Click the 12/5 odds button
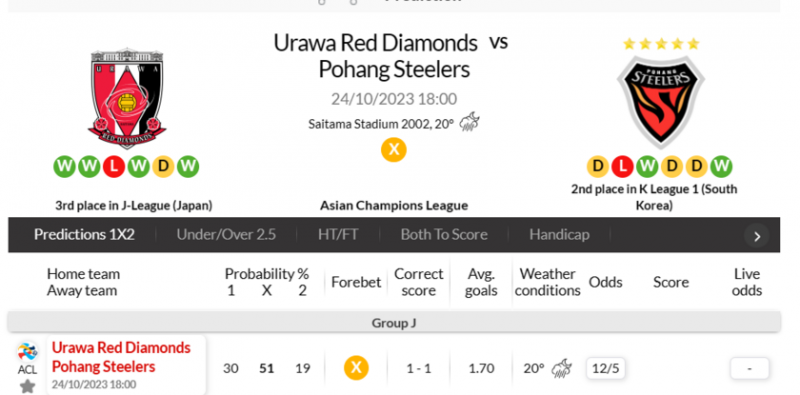This screenshot has width=800, height=395. click(x=606, y=368)
